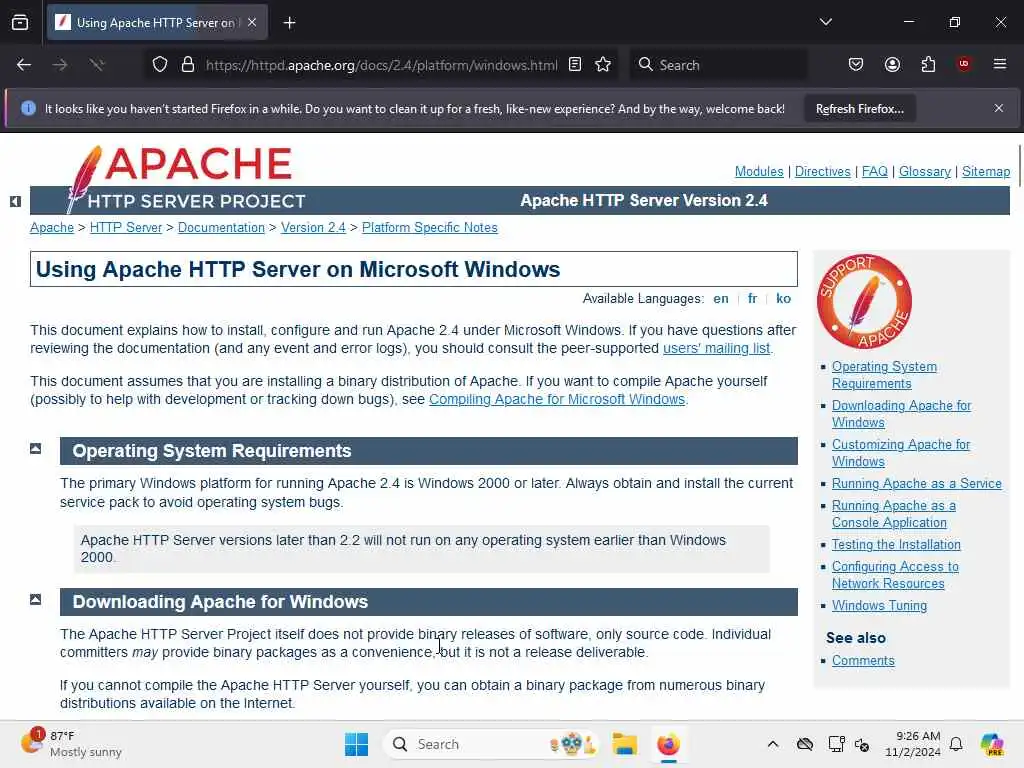This screenshot has height=768, width=1024.
Task: Go to Documentation breadcrumb link
Action: 221,227
